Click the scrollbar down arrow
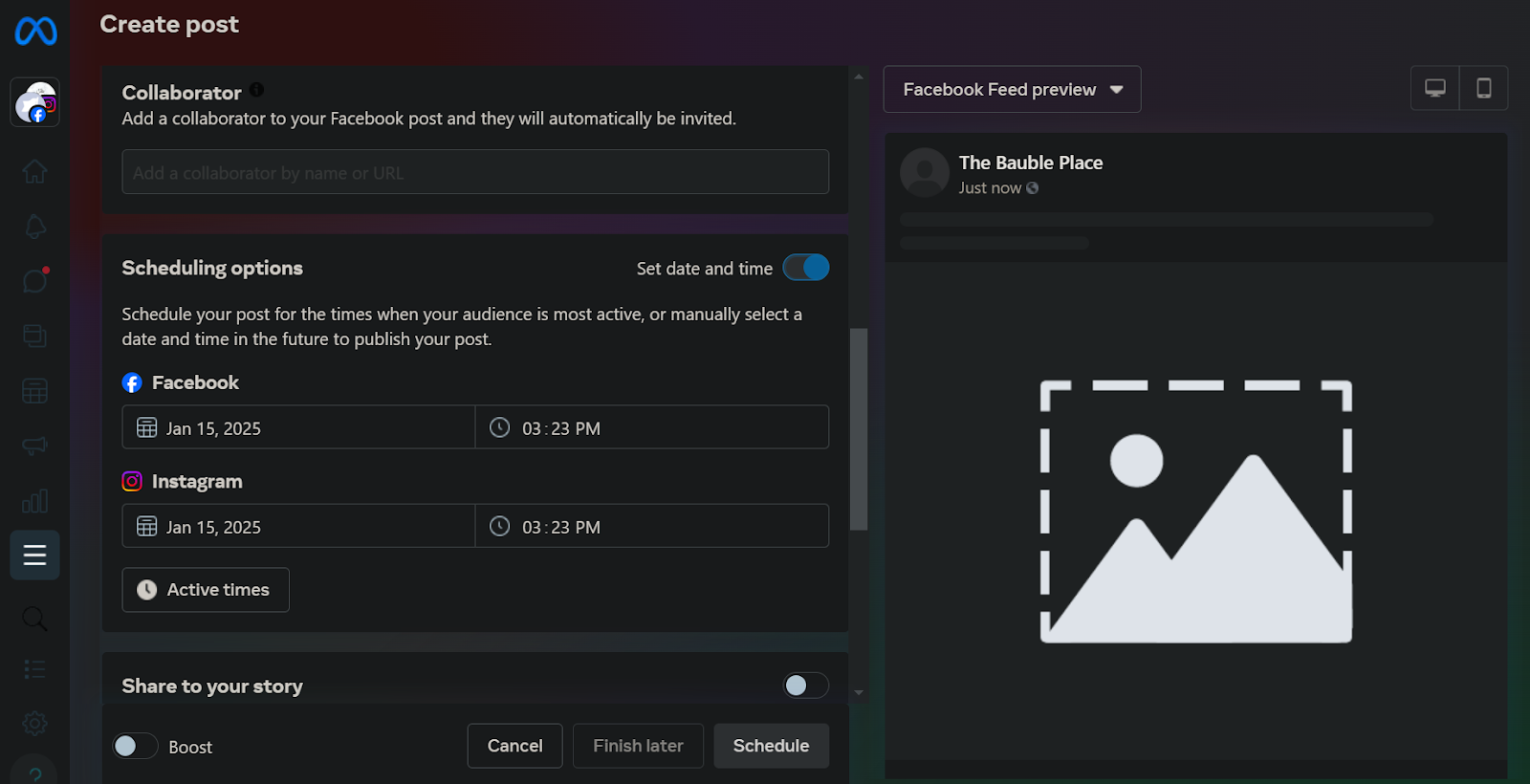Image resolution: width=1530 pixels, height=784 pixels. [x=859, y=692]
